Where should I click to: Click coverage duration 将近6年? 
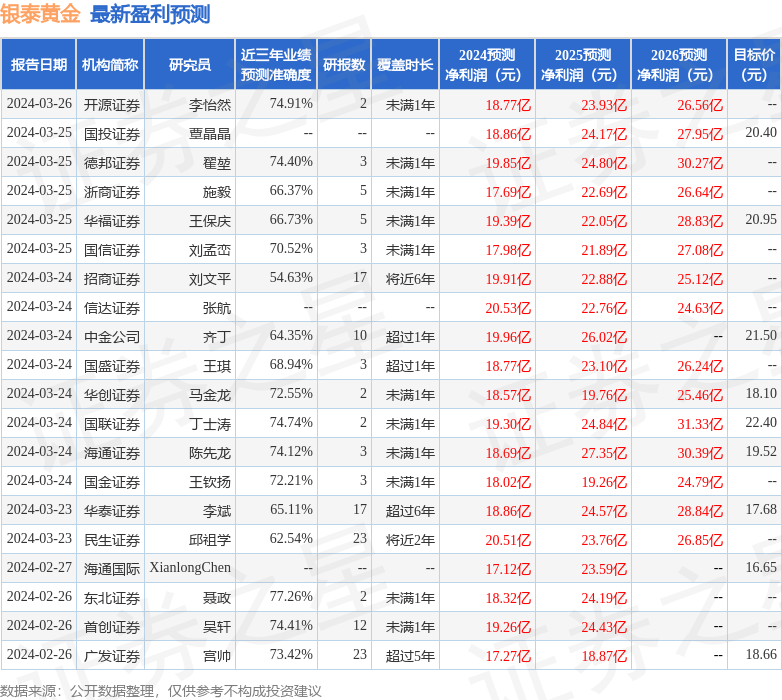pyautogui.click(x=410, y=278)
